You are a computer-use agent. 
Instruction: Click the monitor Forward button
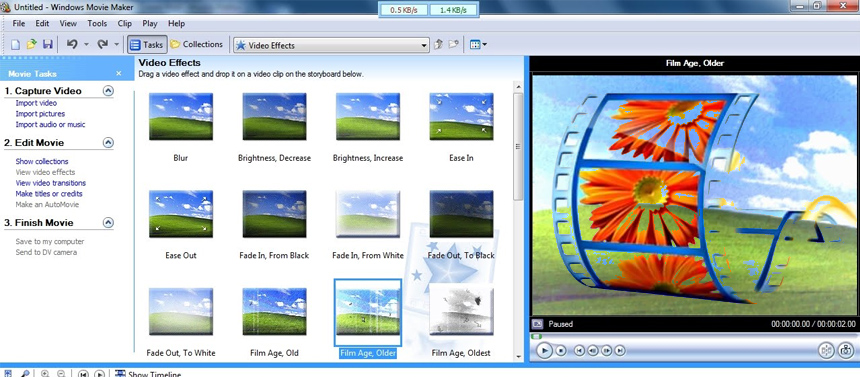[x=620, y=350]
